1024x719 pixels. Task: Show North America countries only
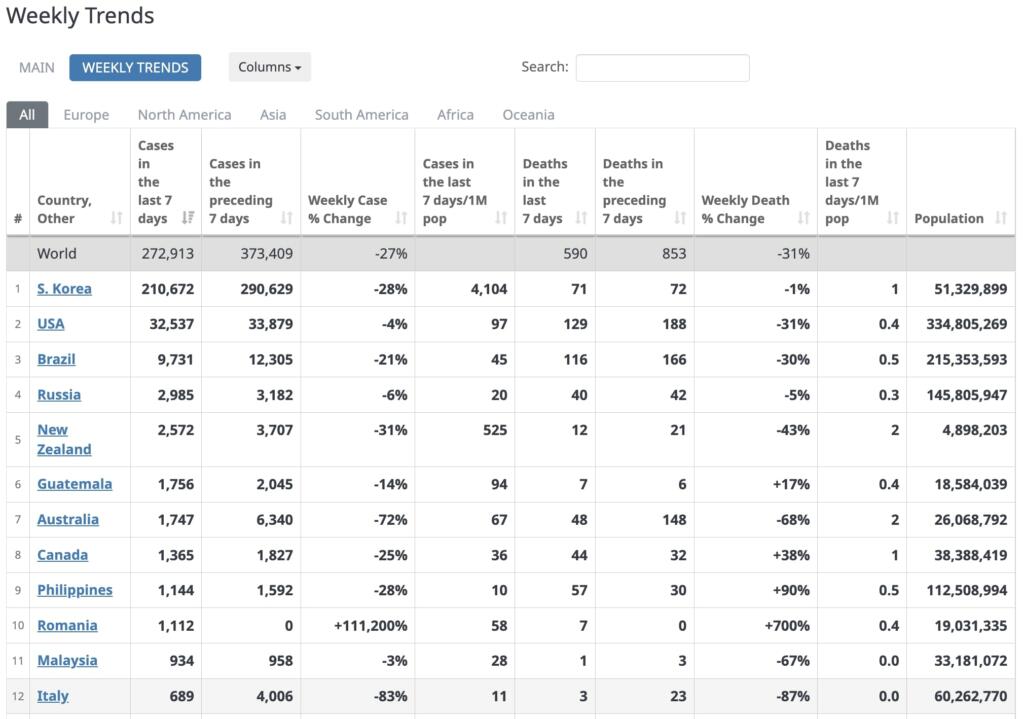pyautogui.click(x=184, y=114)
